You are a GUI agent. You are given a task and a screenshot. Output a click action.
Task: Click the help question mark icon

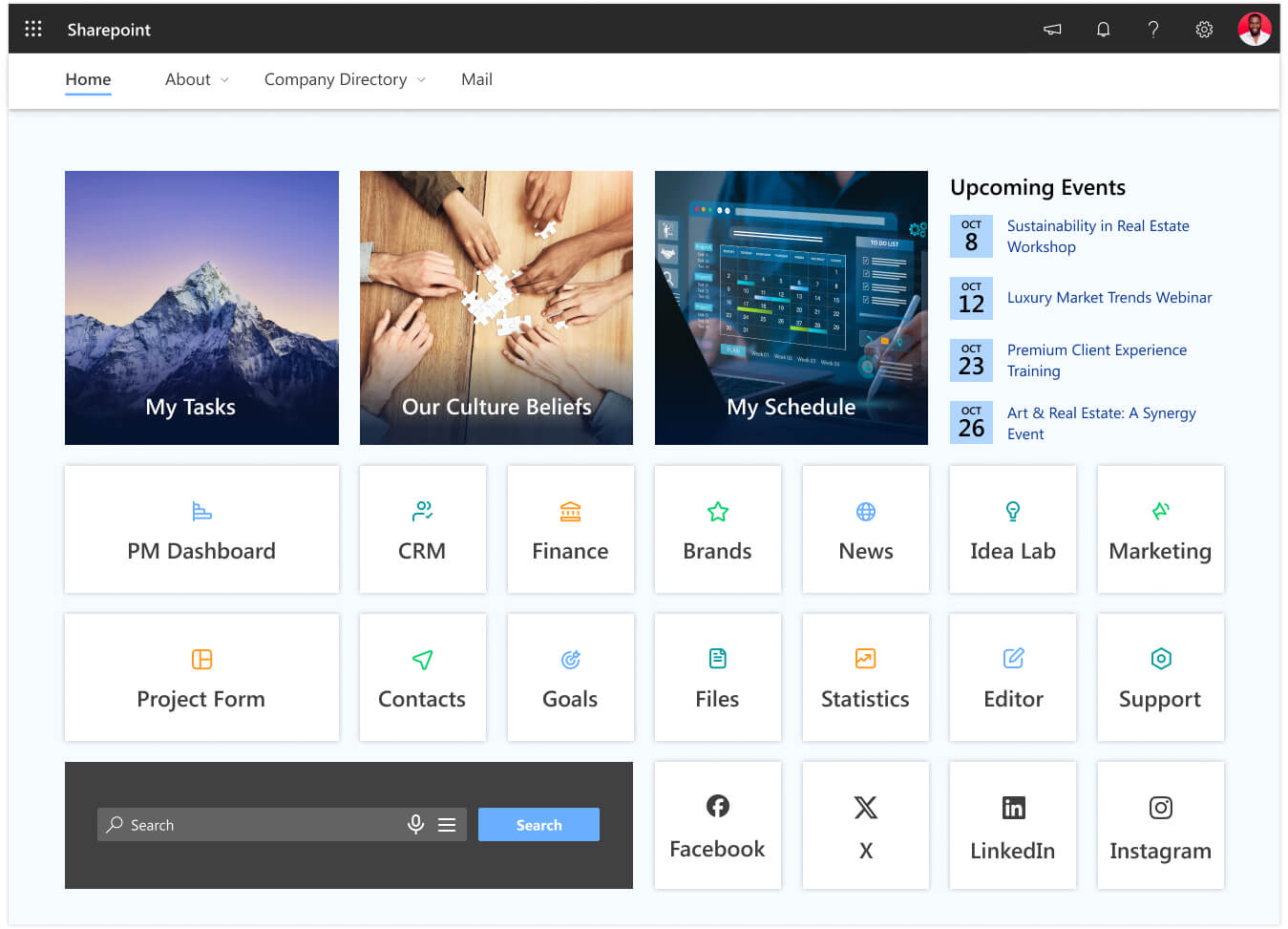[x=1153, y=30]
